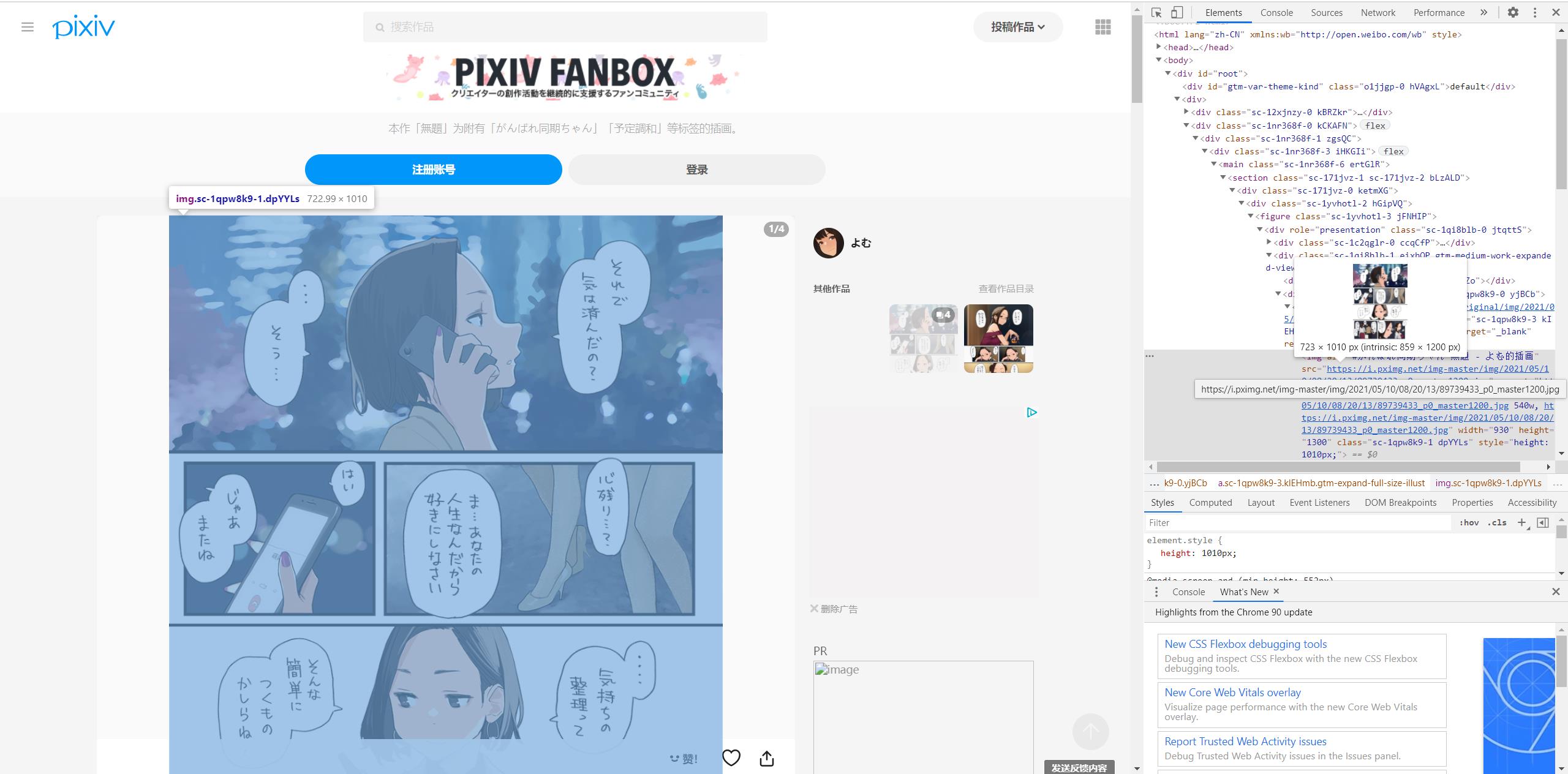Toggle the computed styles sidebar icon
Screen dimensions: 1568x774
[x=1543, y=522]
